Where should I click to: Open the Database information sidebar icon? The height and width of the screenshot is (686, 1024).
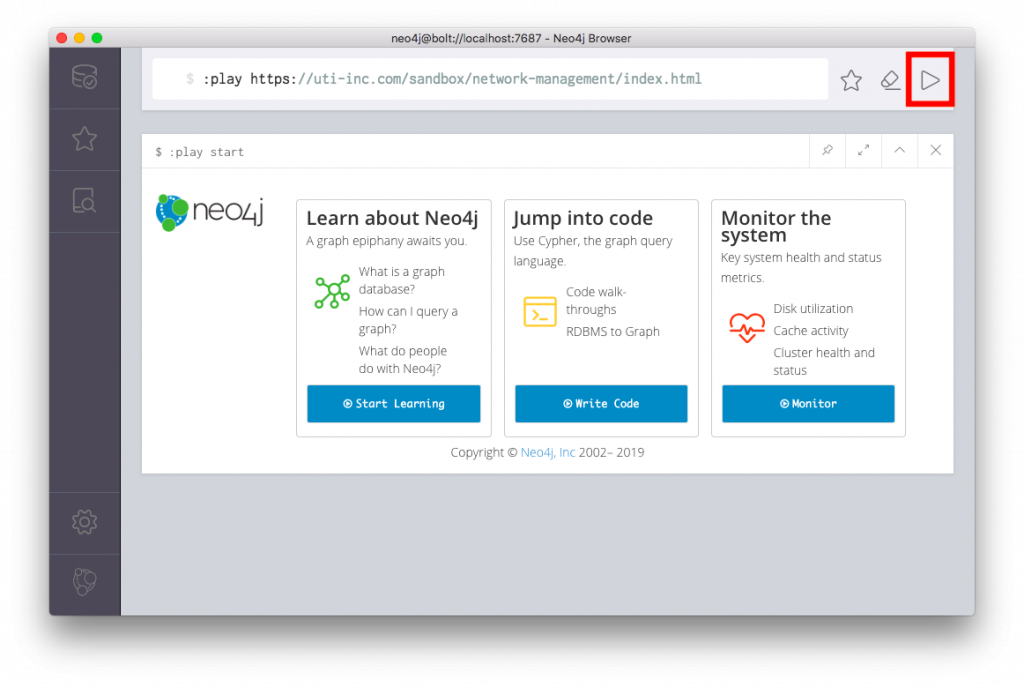(84, 78)
